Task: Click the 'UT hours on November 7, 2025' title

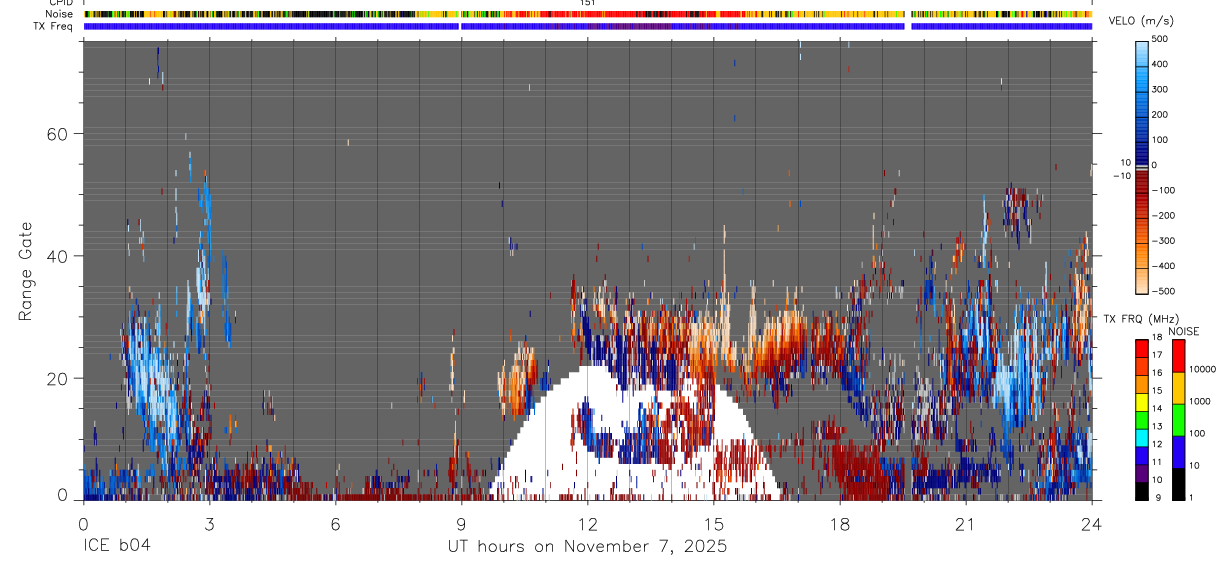Action: (586, 547)
